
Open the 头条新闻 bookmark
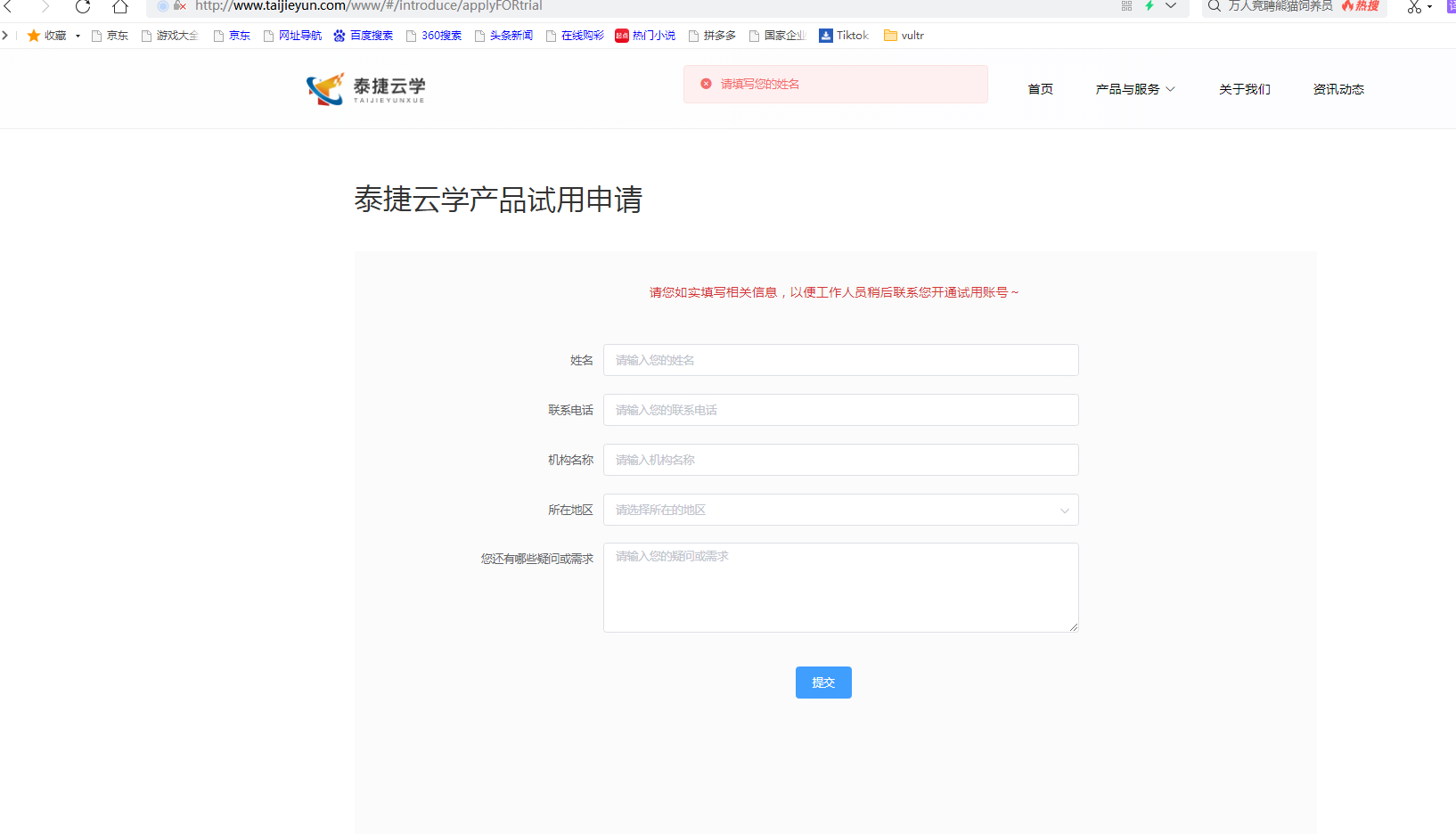[503, 36]
